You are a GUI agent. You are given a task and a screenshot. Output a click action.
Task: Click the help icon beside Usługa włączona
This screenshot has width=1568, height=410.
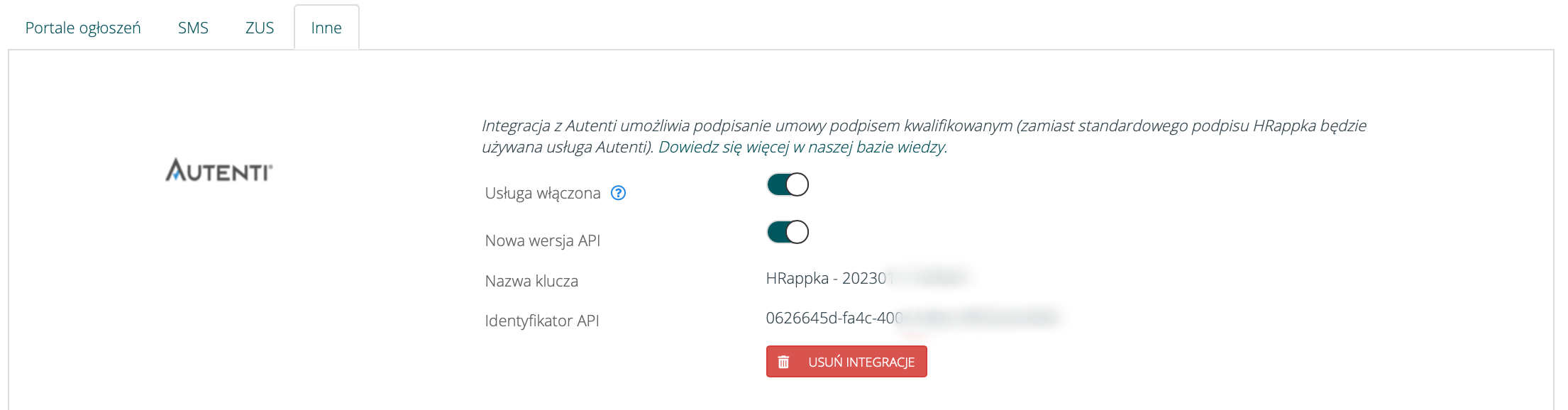(618, 193)
